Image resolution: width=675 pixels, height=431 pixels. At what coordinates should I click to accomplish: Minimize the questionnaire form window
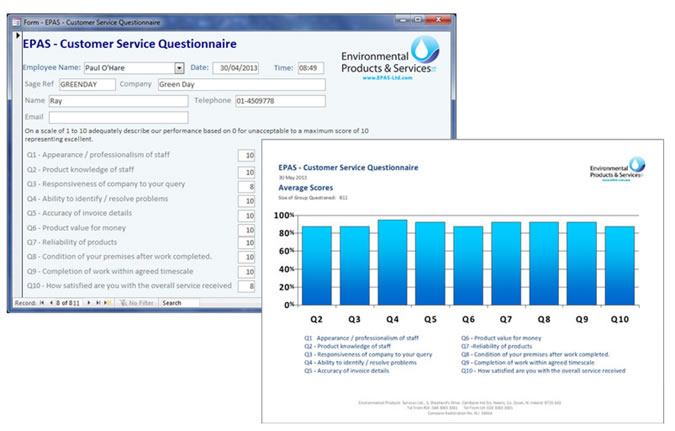[x=403, y=19]
